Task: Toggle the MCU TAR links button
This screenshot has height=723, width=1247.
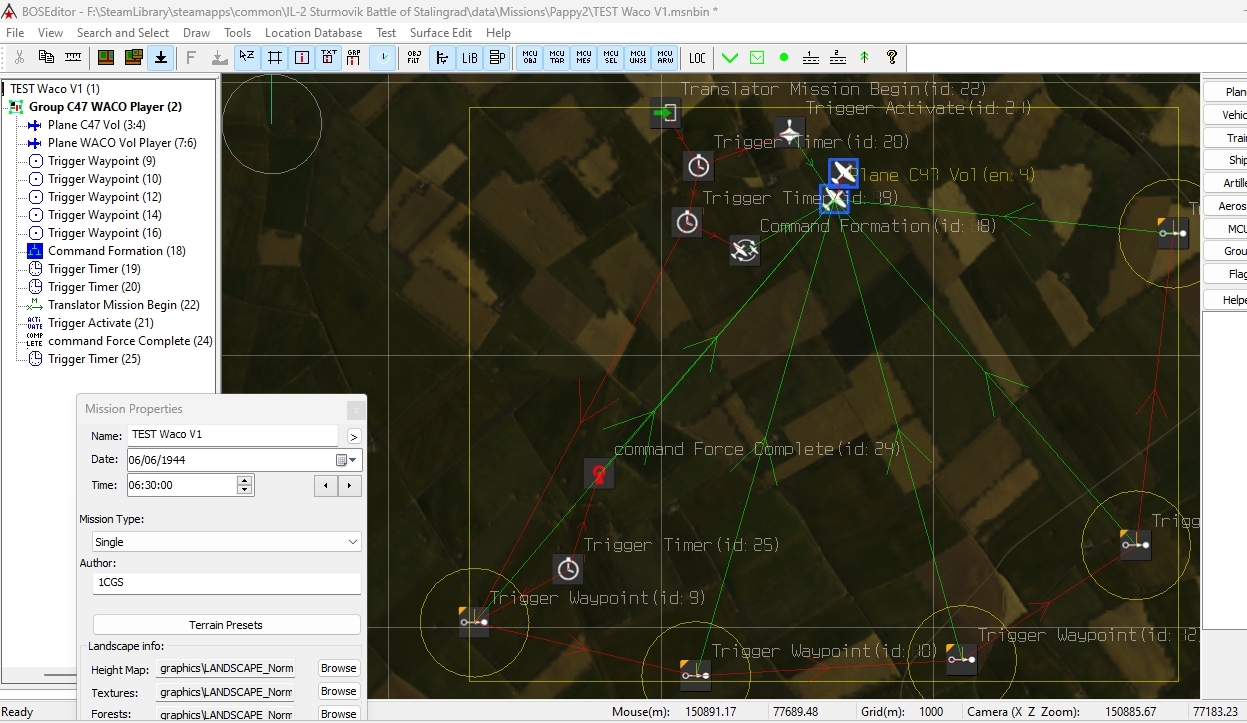Action: pyautogui.click(x=557, y=58)
